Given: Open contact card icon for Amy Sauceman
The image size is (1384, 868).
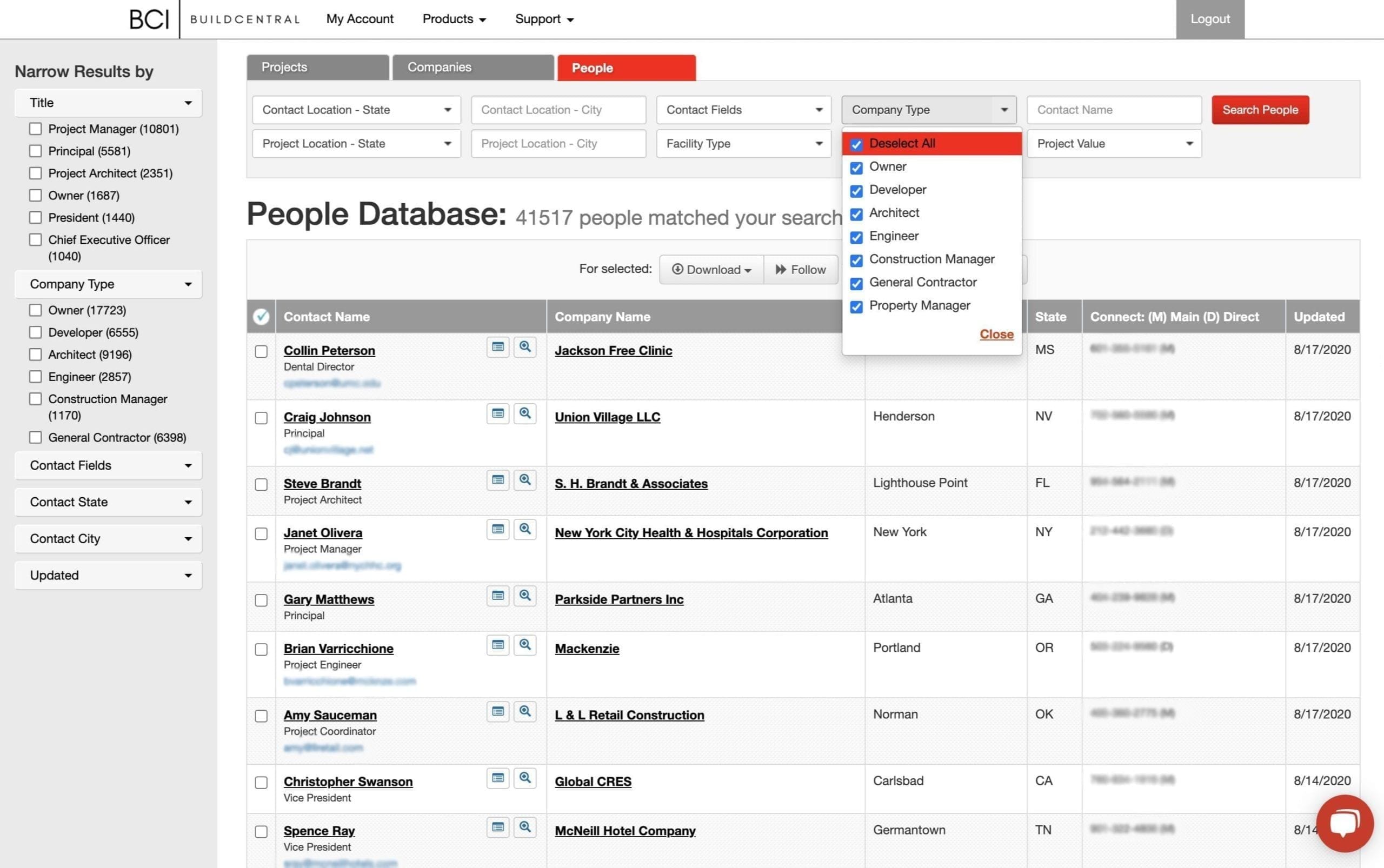Looking at the screenshot, I should pos(498,712).
